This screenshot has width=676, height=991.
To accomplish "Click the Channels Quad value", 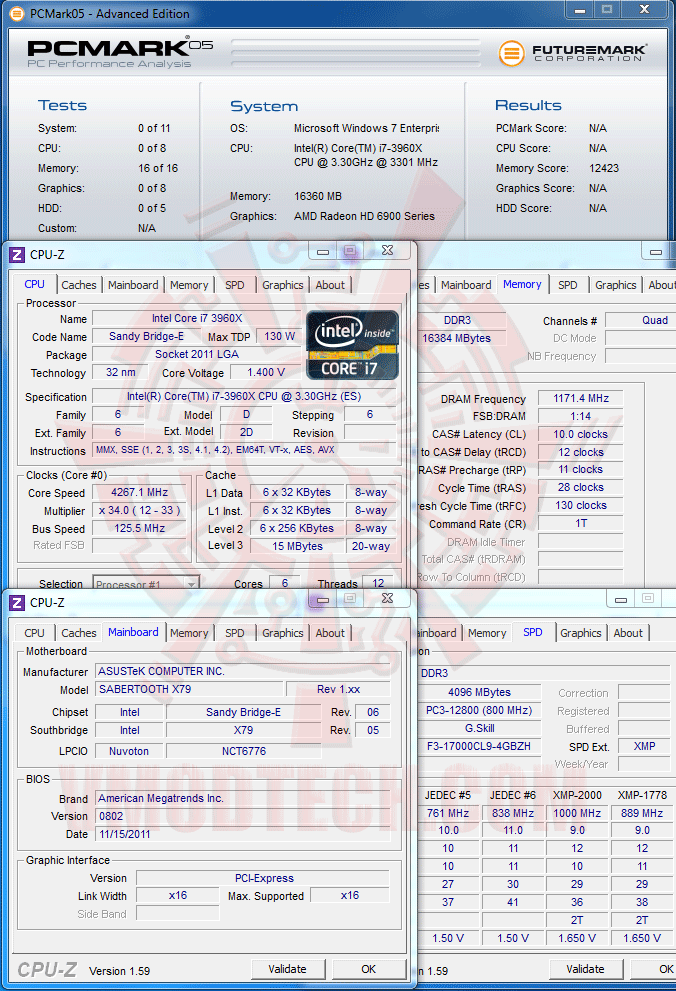I will coord(641,320).
